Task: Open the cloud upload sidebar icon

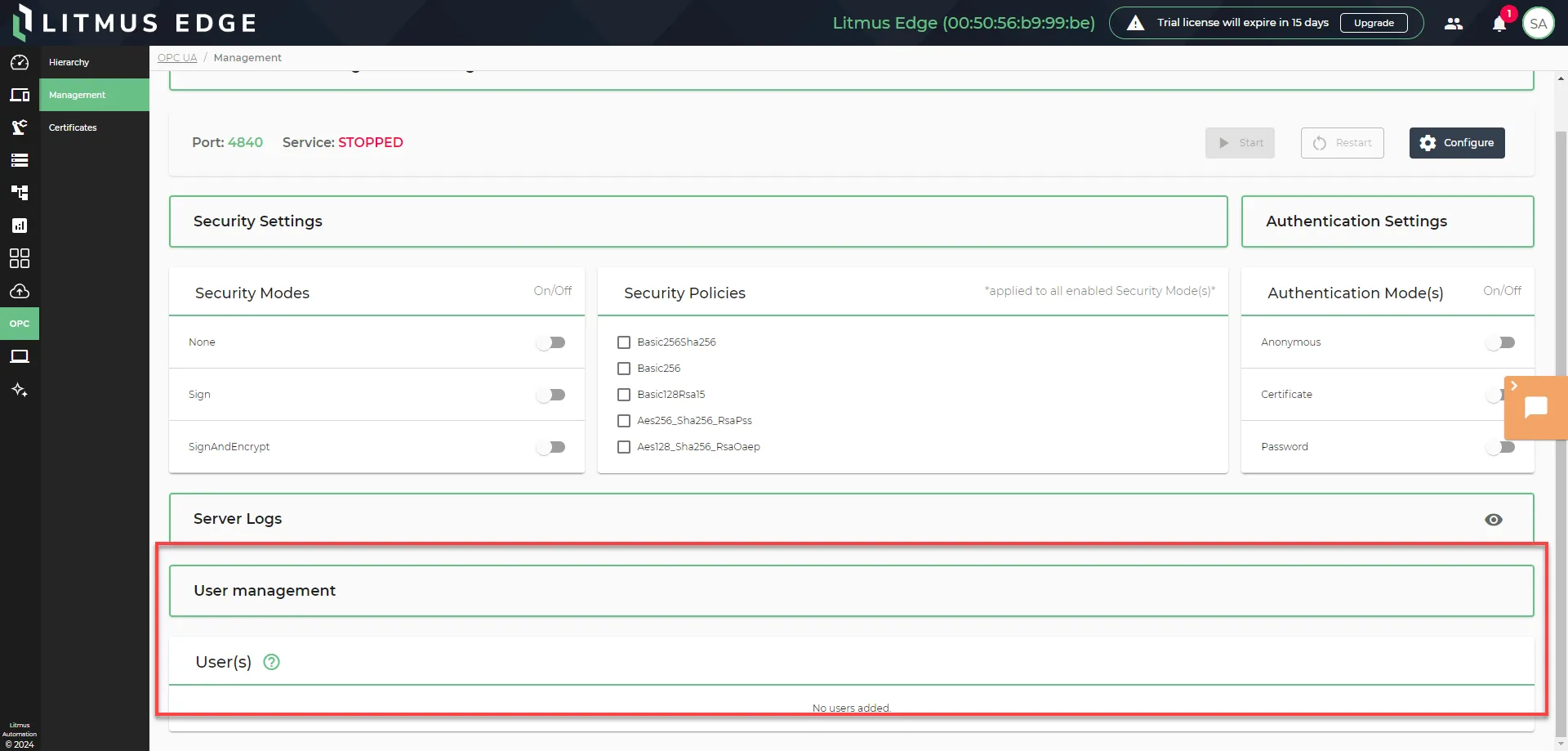Action: (20, 291)
